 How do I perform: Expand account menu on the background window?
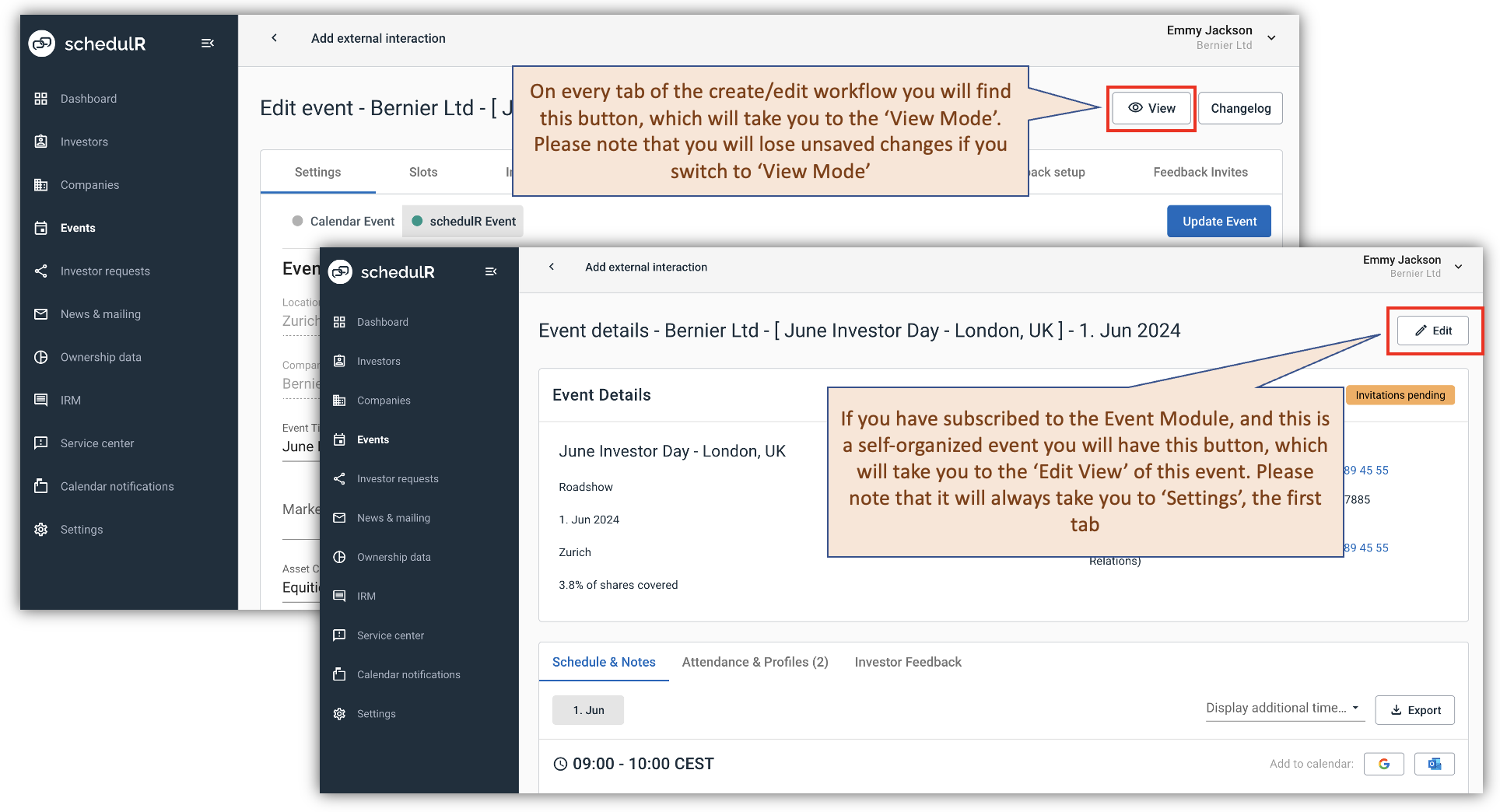[x=1271, y=37]
